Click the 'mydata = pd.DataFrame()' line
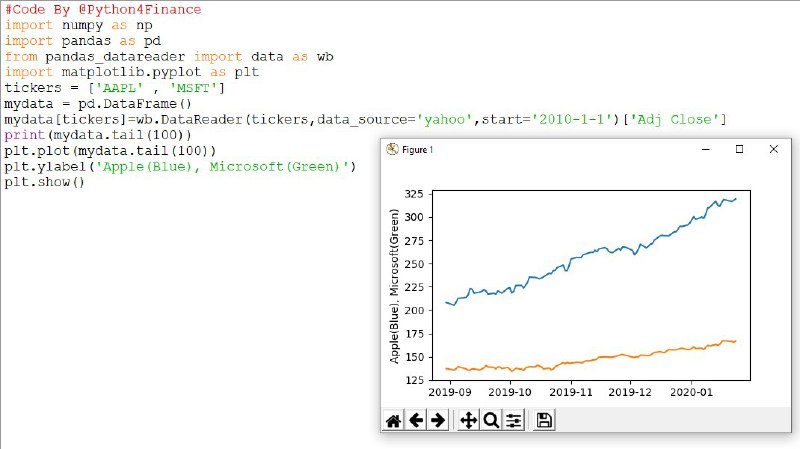Image resolution: width=800 pixels, height=449 pixels. (x=98, y=104)
